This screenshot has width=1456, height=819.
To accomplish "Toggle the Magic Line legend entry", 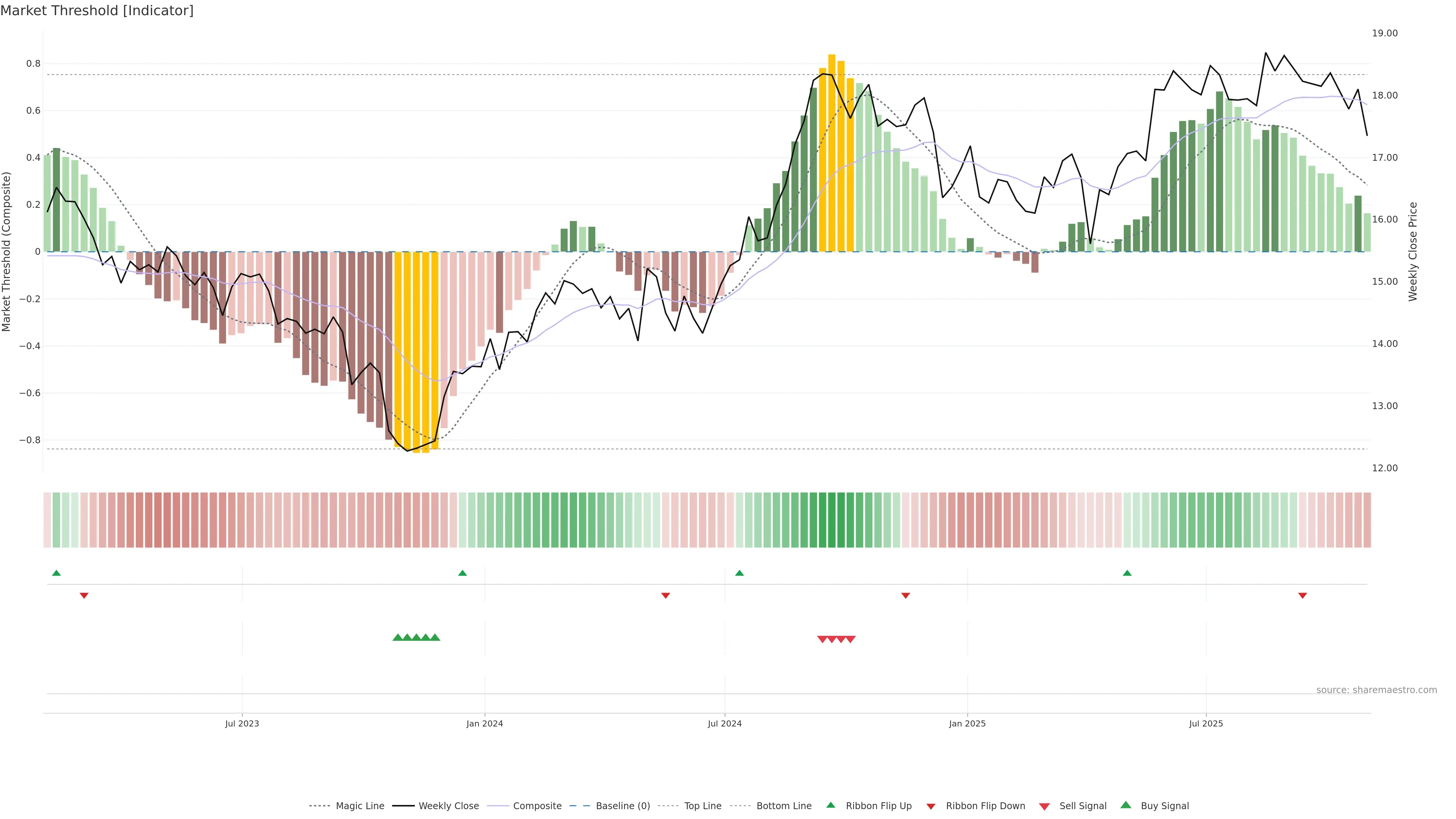I will [x=359, y=806].
